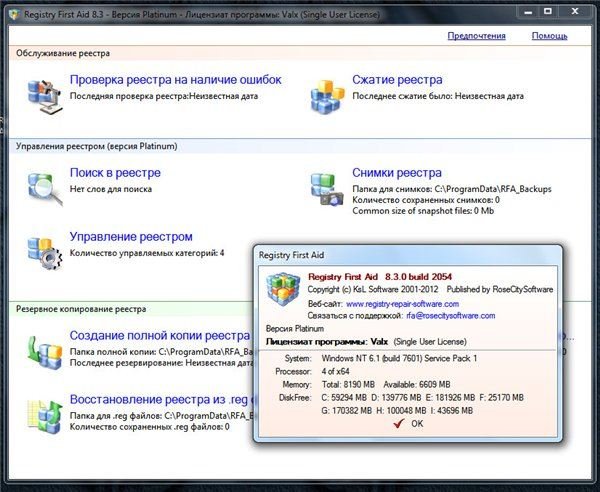This screenshot has height=492, width=600.
Task: Click Папка для снимков path text
Action: [452, 189]
